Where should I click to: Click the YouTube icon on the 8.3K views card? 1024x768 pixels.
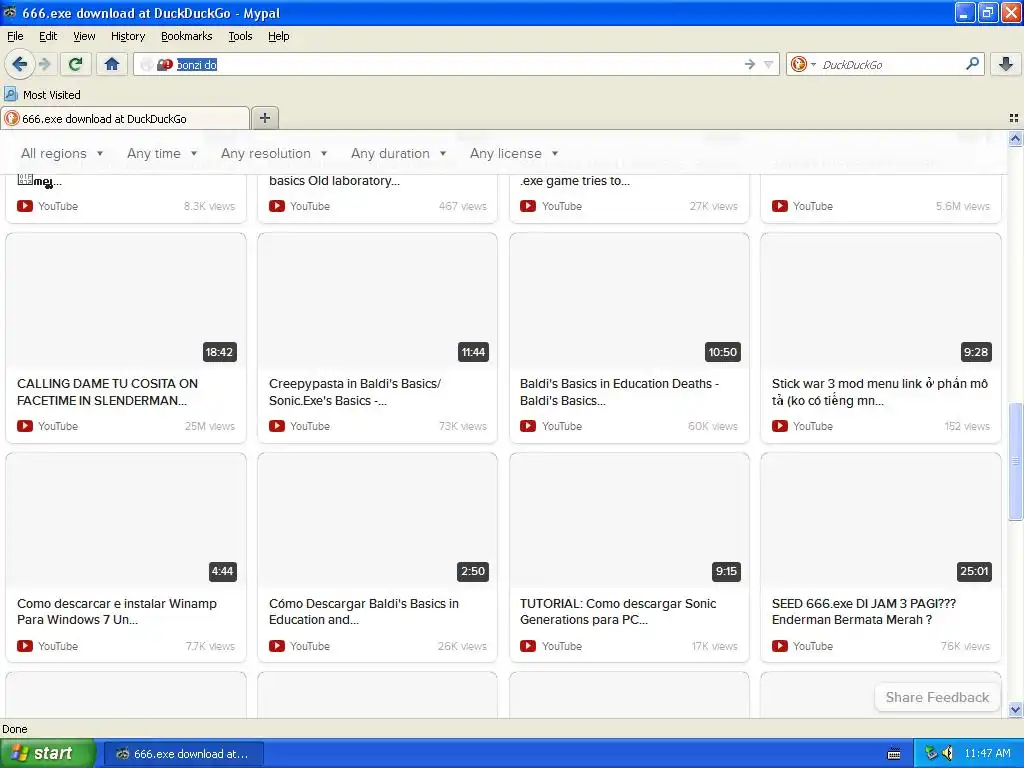tap(25, 206)
